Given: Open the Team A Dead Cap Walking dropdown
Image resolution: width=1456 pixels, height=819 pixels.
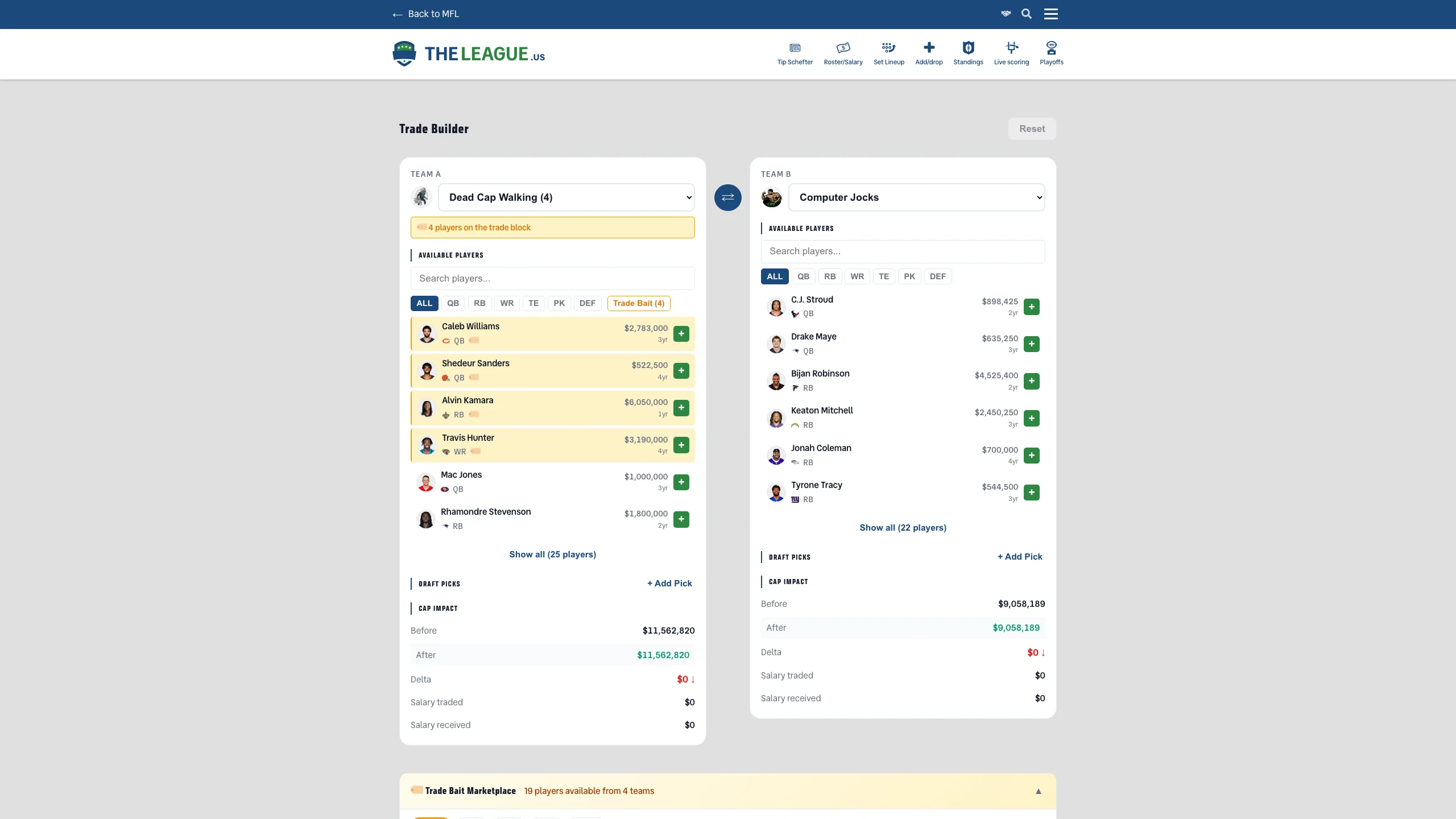Looking at the screenshot, I should [x=566, y=197].
